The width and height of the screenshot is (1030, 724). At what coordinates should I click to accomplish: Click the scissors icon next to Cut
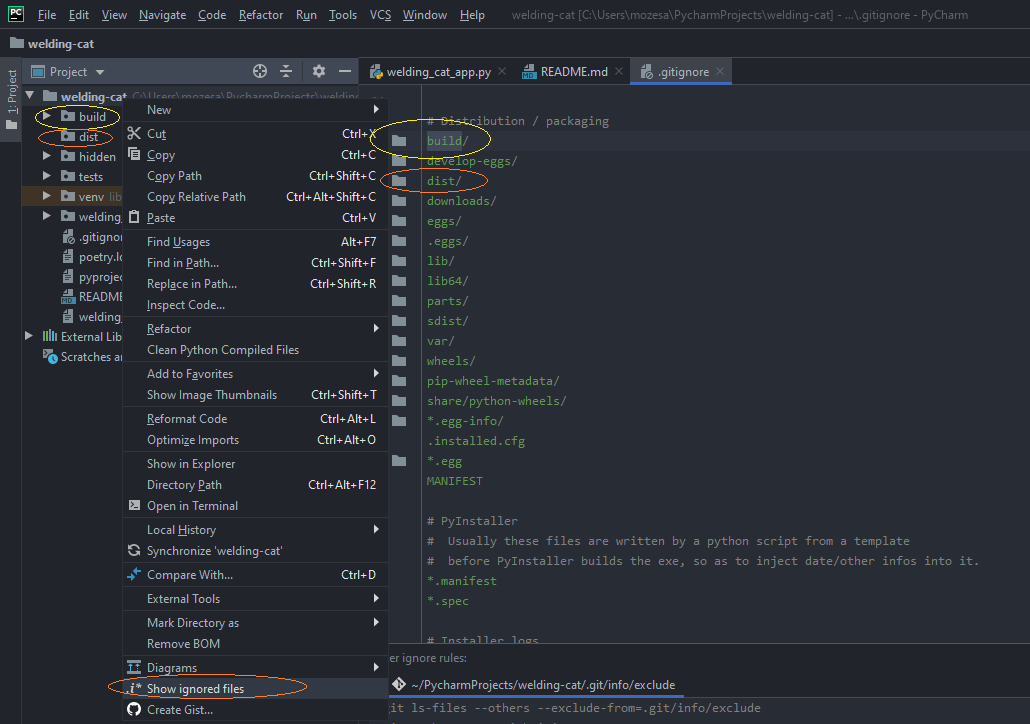133,133
